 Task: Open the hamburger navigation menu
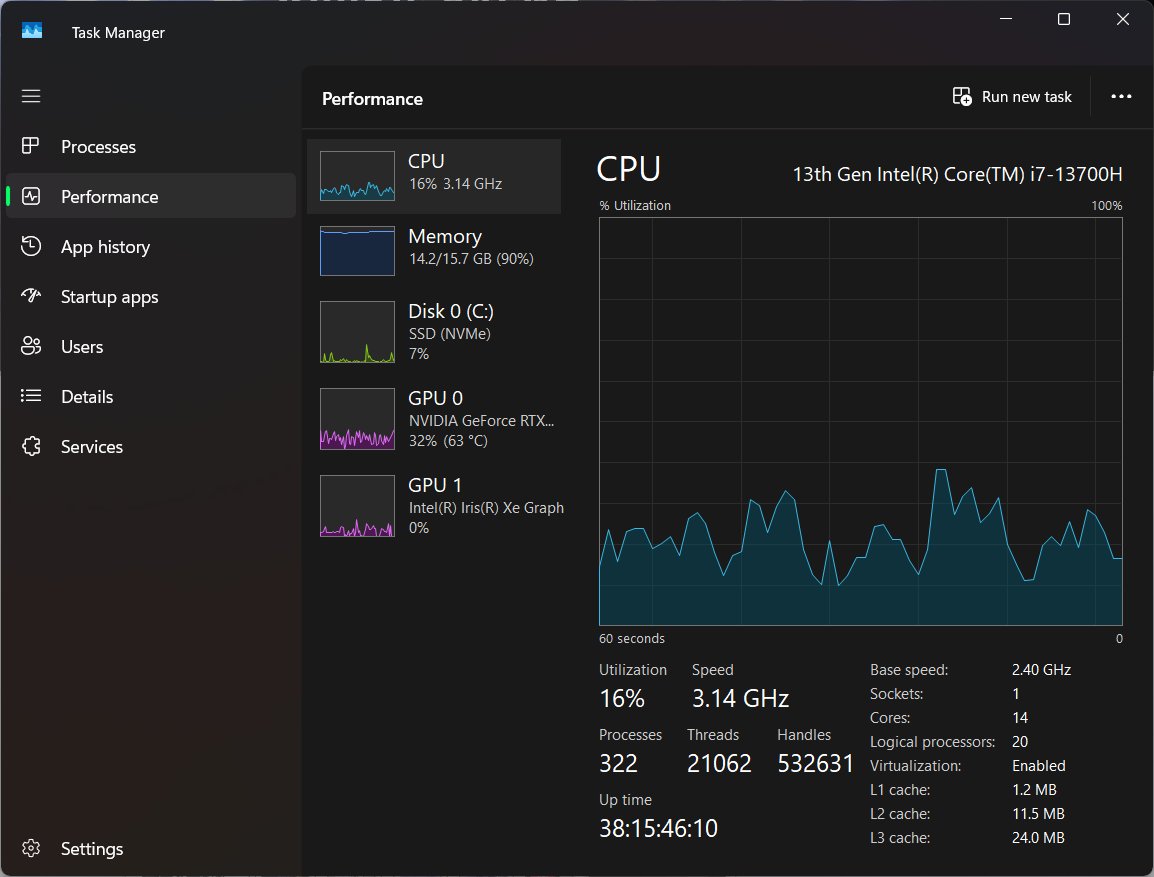click(x=31, y=96)
